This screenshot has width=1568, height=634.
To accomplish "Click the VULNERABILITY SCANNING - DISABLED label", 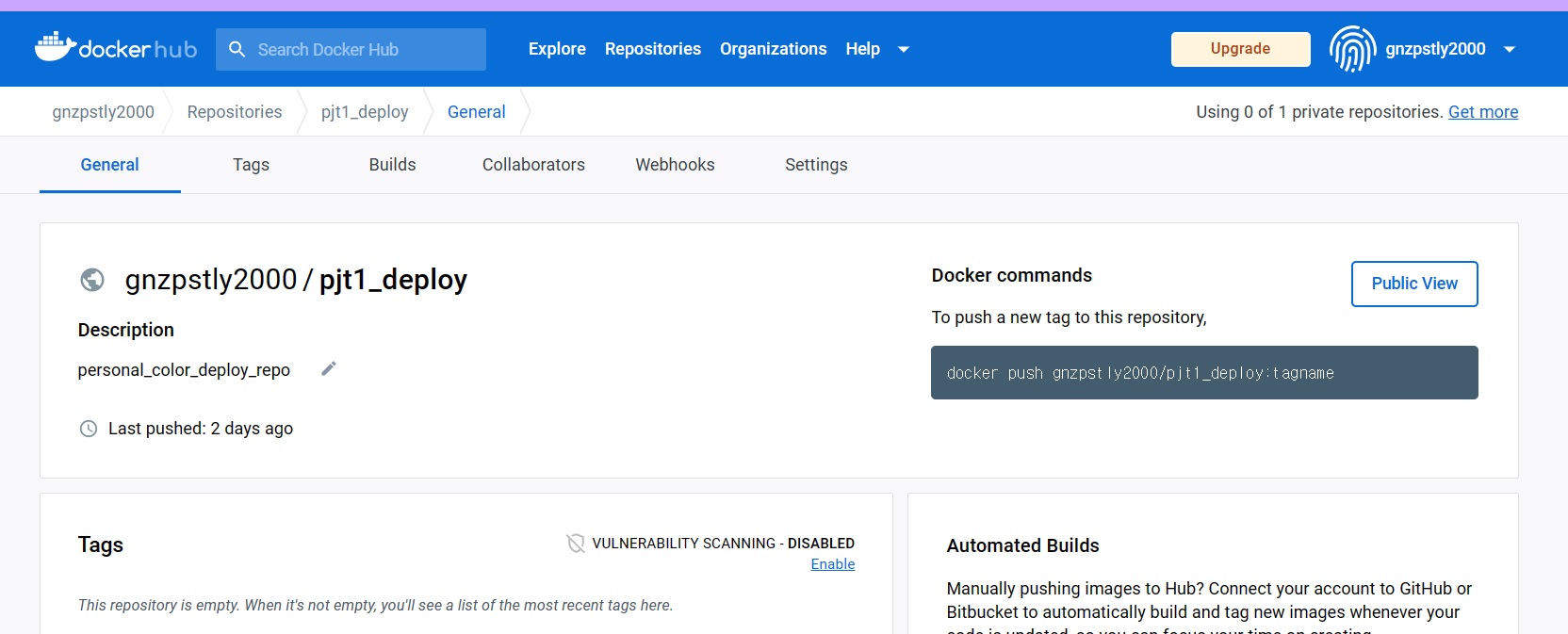I will 723,544.
